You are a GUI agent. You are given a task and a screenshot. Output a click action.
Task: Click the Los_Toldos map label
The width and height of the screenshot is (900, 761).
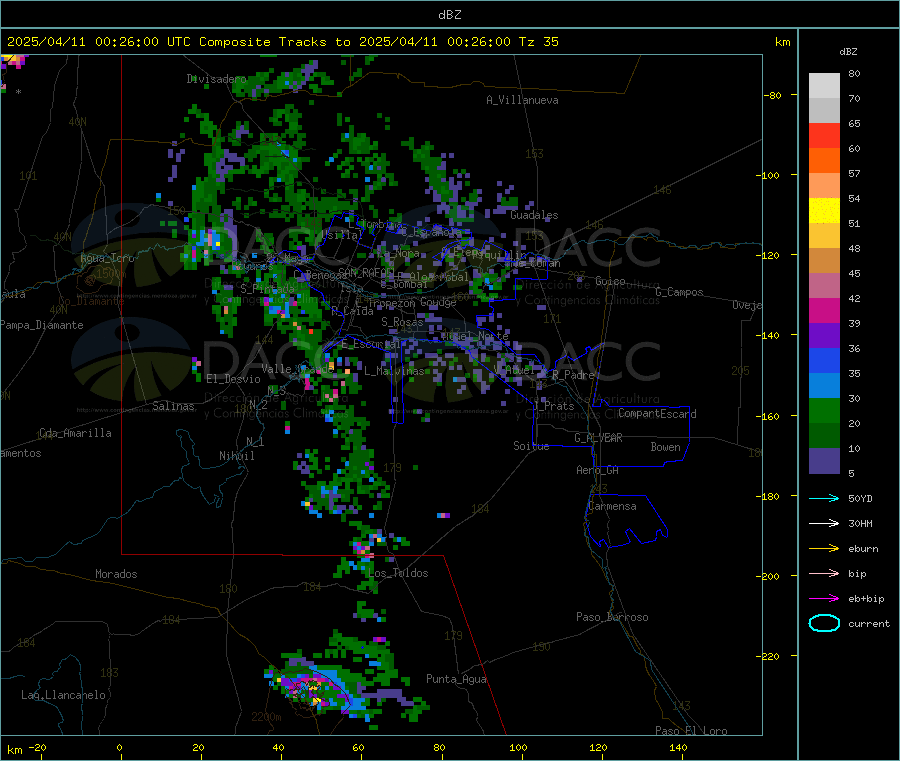click(x=398, y=573)
